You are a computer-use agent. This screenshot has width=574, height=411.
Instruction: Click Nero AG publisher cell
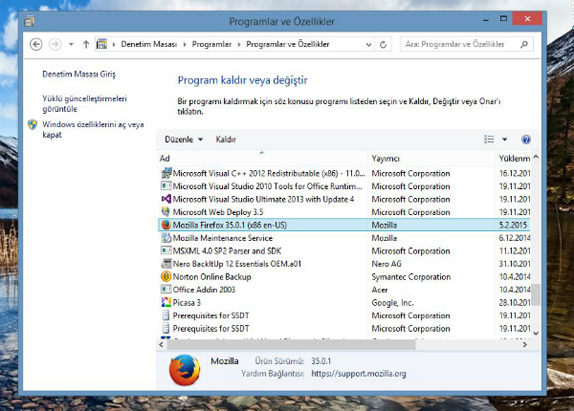(387, 264)
